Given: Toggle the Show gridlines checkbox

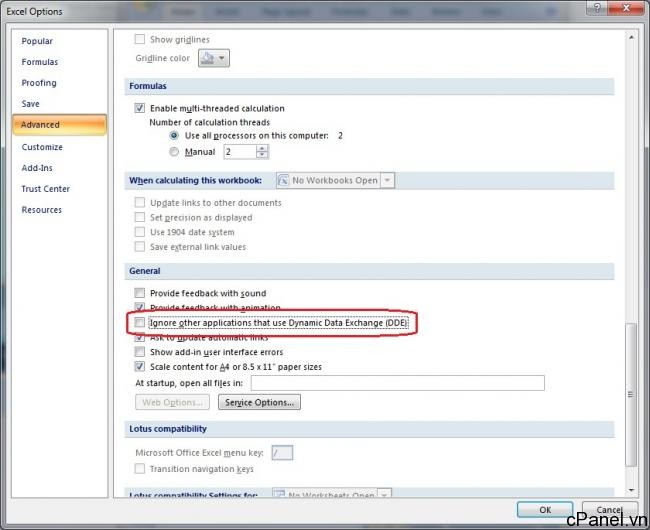Looking at the screenshot, I should coord(140,39).
